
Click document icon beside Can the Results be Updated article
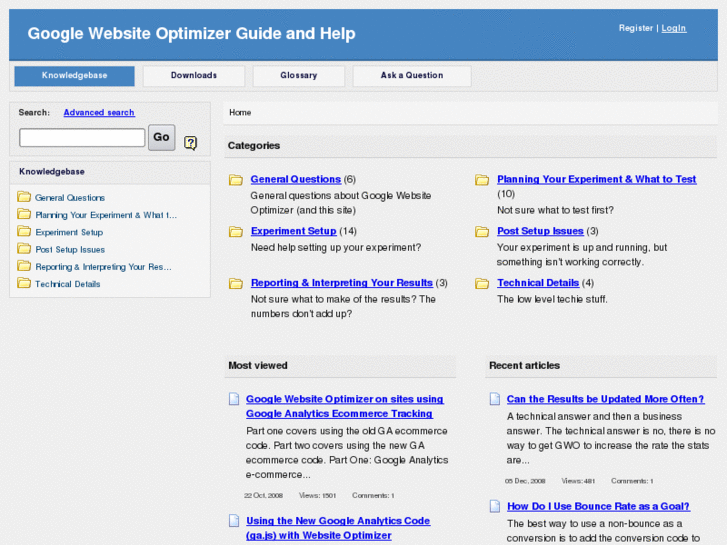click(x=495, y=399)
